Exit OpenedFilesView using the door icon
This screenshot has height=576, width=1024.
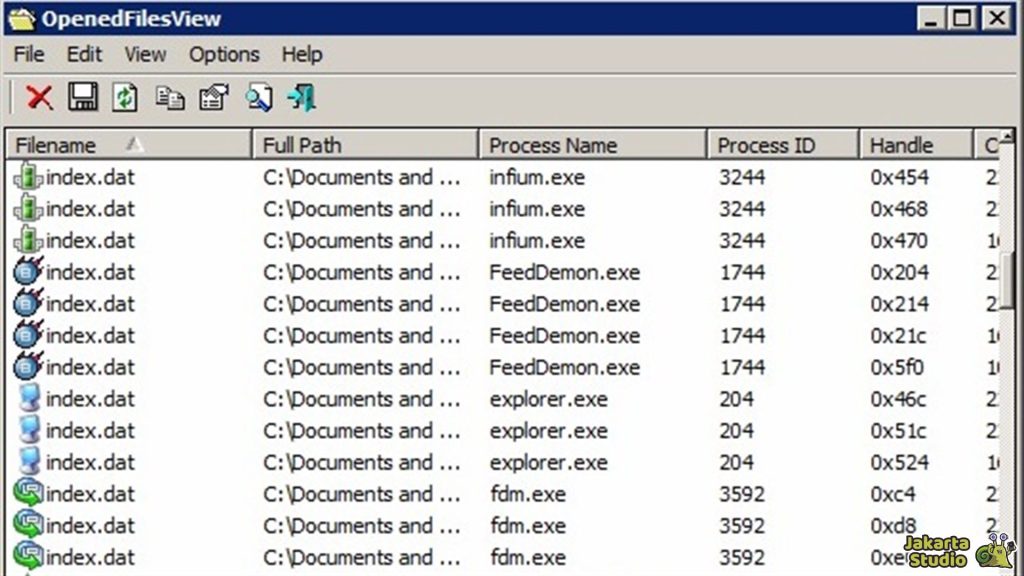(301, 97)
